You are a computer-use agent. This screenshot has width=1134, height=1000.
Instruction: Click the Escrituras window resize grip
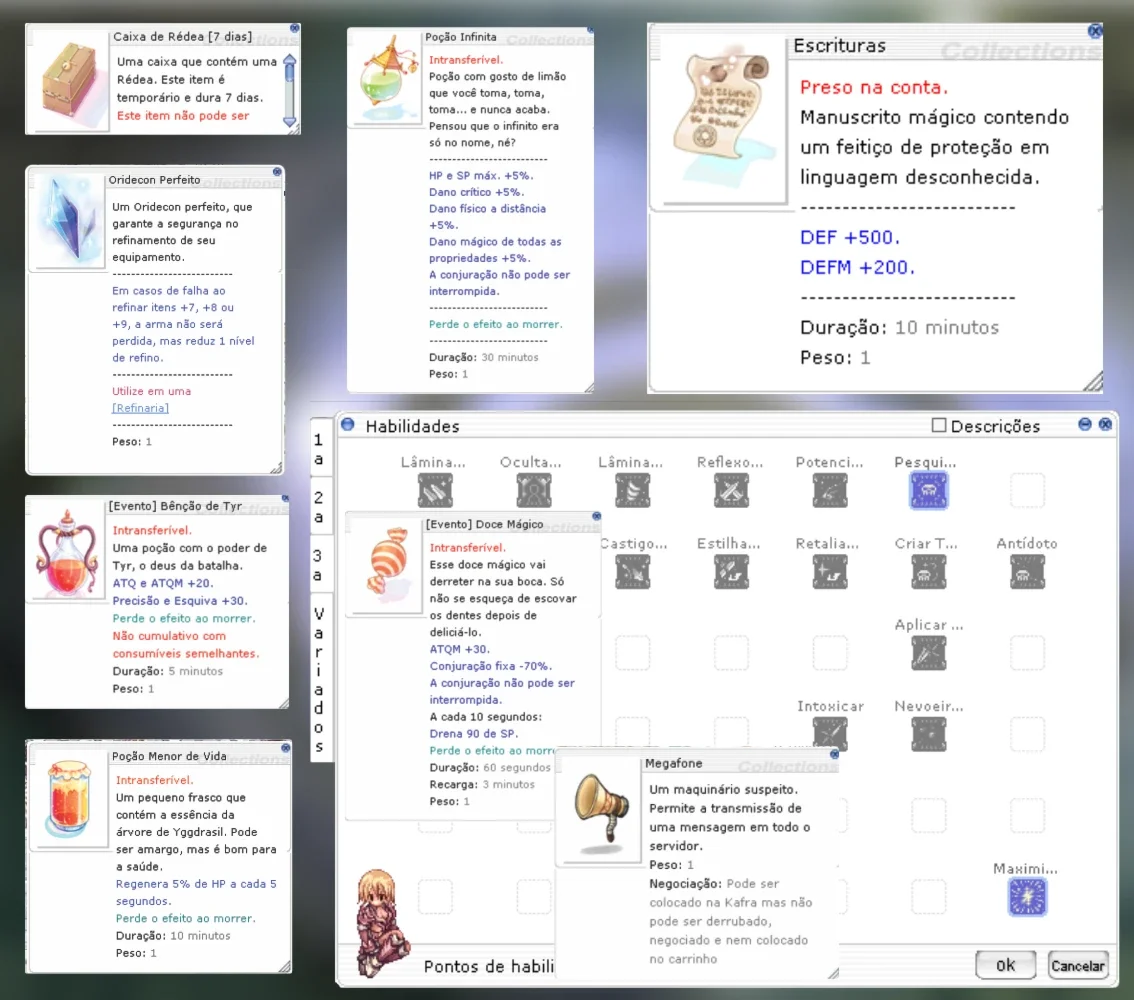pyautogui.click(x=1093, y=381)
